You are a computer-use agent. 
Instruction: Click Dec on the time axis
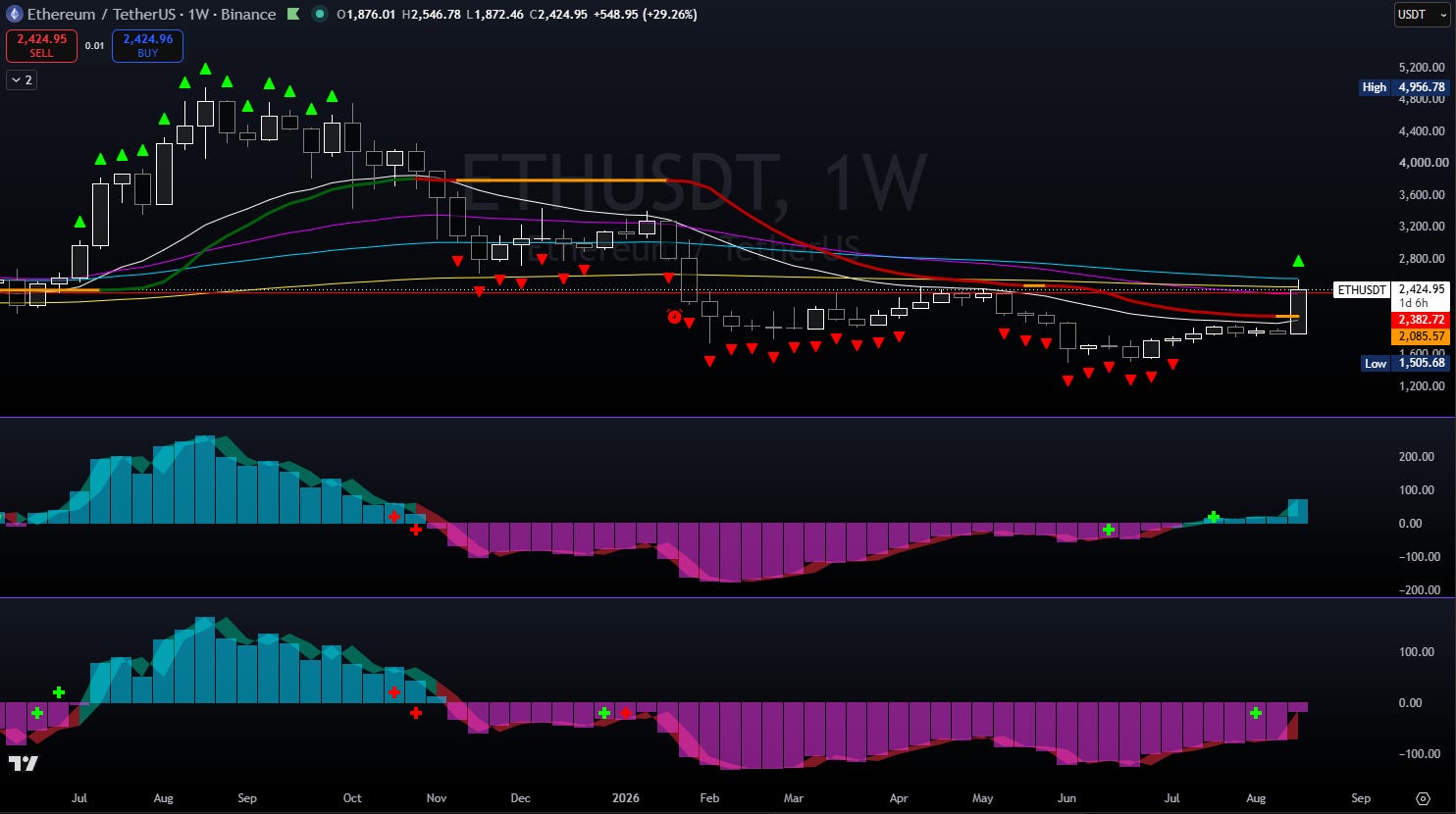click(521, 798)
